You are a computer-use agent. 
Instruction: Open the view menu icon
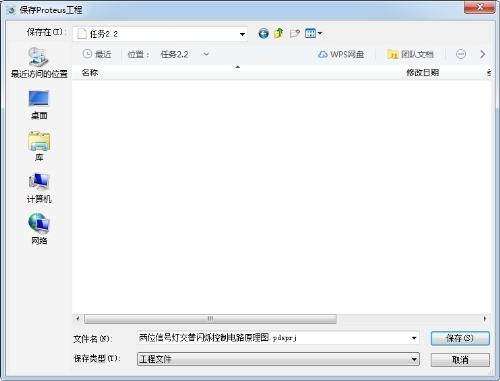click(x=313, y=33)
